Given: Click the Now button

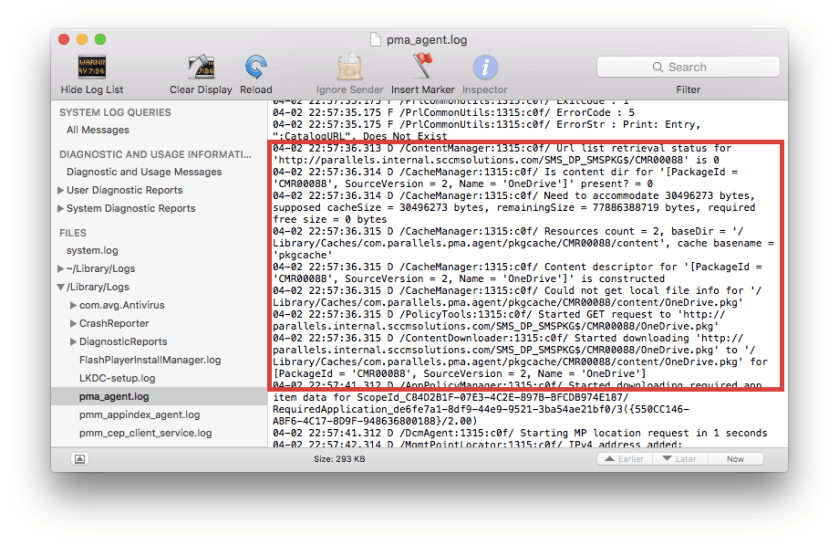Looking at the screenshot, I should coord(735,459).
